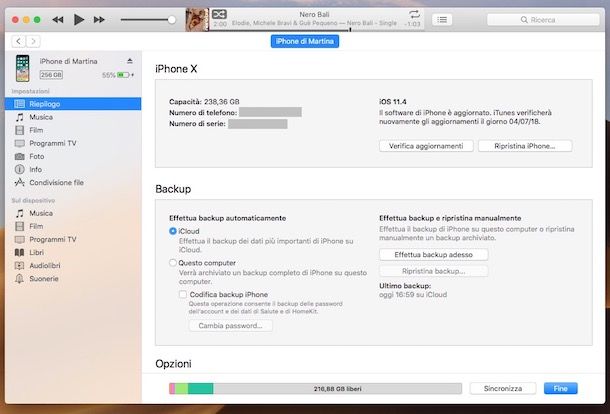Toggle the shuffle icon
This screenshot has height=414, width=610.
[x=219, y=14]
